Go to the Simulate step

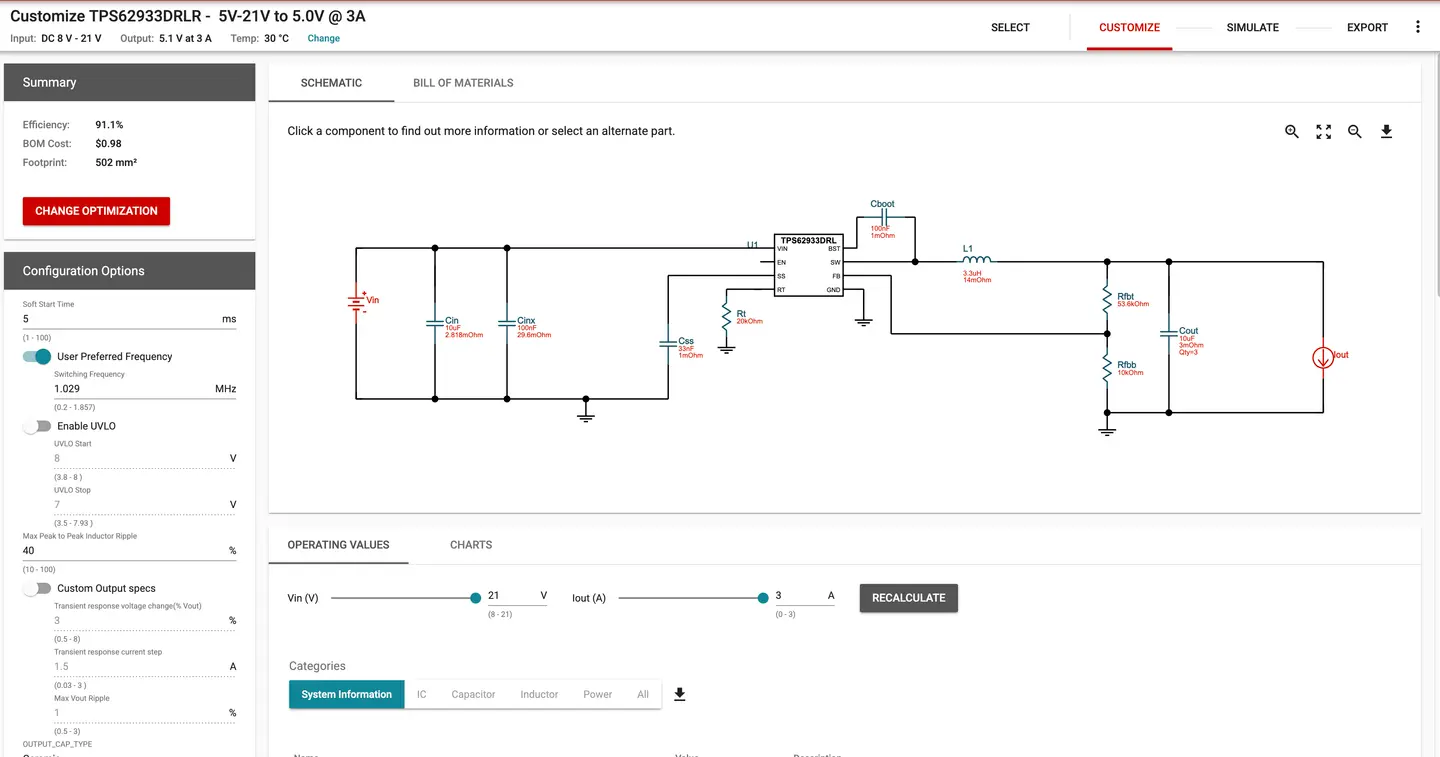tap(1253, 27)
